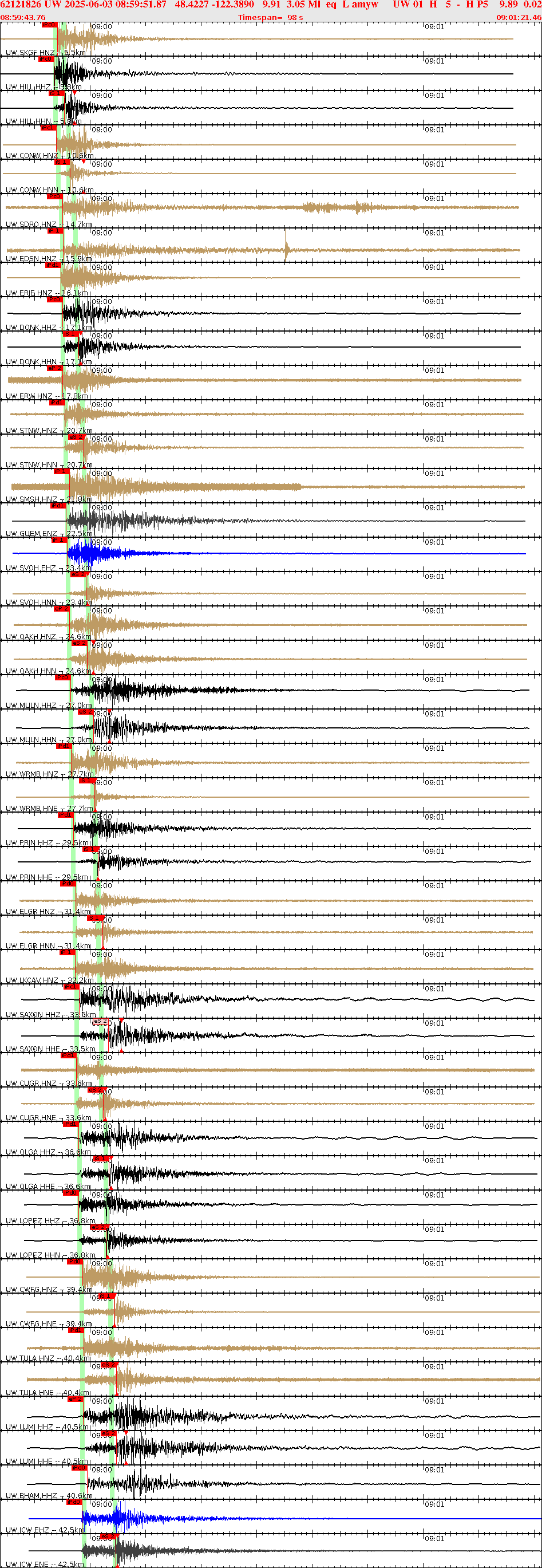Viewport: 542px width, 1568px height.
Task: Click the 09:00 time tick on ERIE trace
Action: point(101,268)
